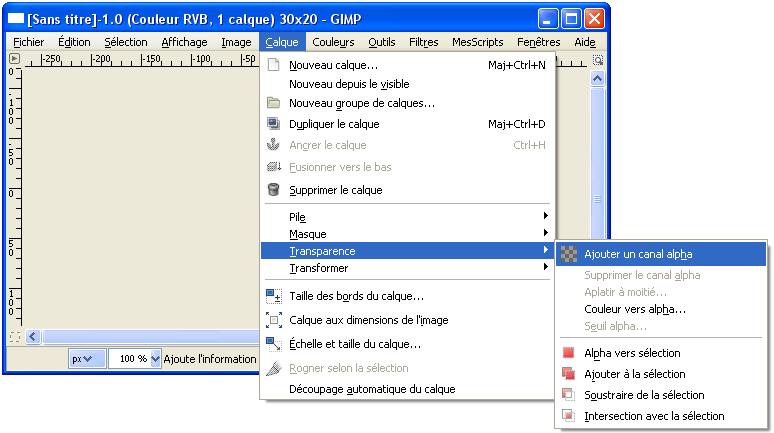Click the Calque aux dimensions de l'image icon
The image size is (774, 433).
tap(274, 320)
